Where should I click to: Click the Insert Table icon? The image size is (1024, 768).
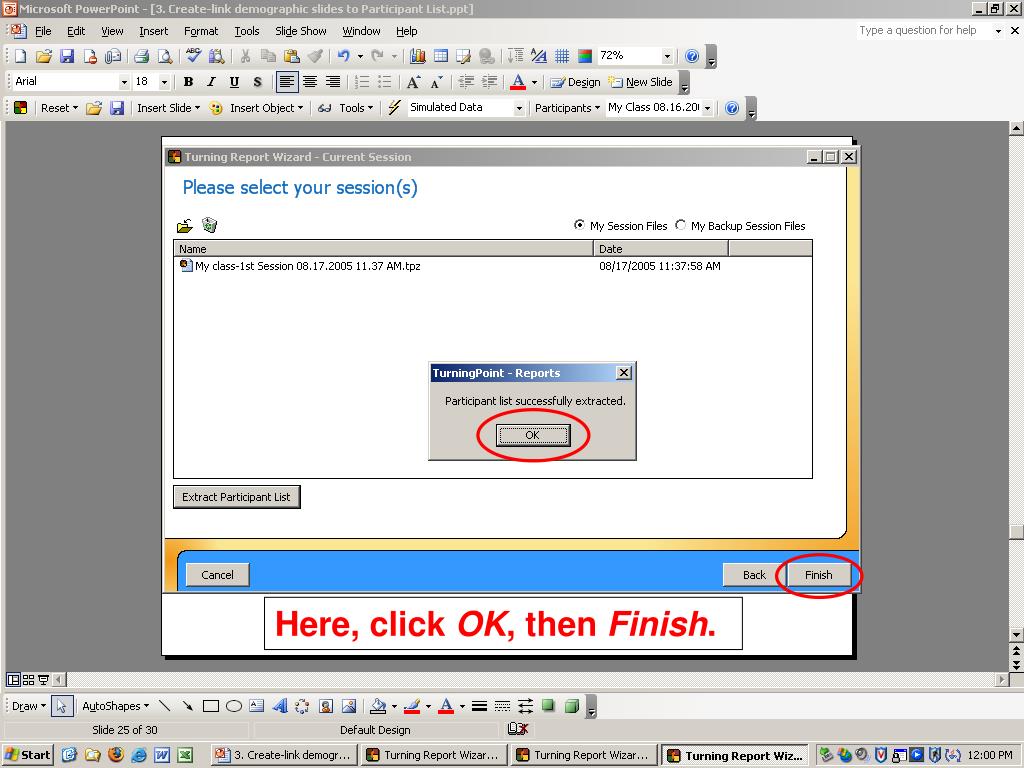tap(441, 56)
